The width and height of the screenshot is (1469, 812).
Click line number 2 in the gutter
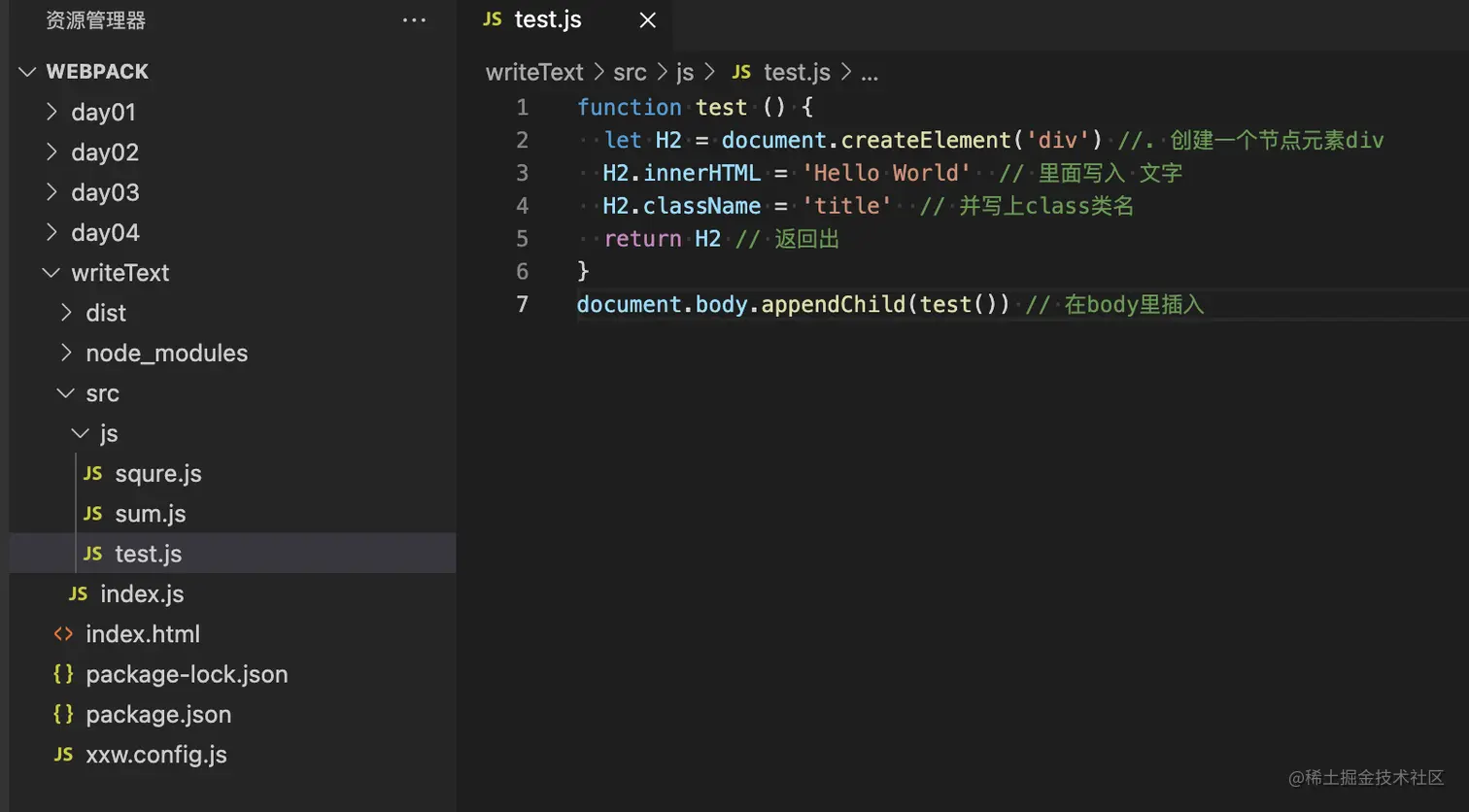point(523,140)
